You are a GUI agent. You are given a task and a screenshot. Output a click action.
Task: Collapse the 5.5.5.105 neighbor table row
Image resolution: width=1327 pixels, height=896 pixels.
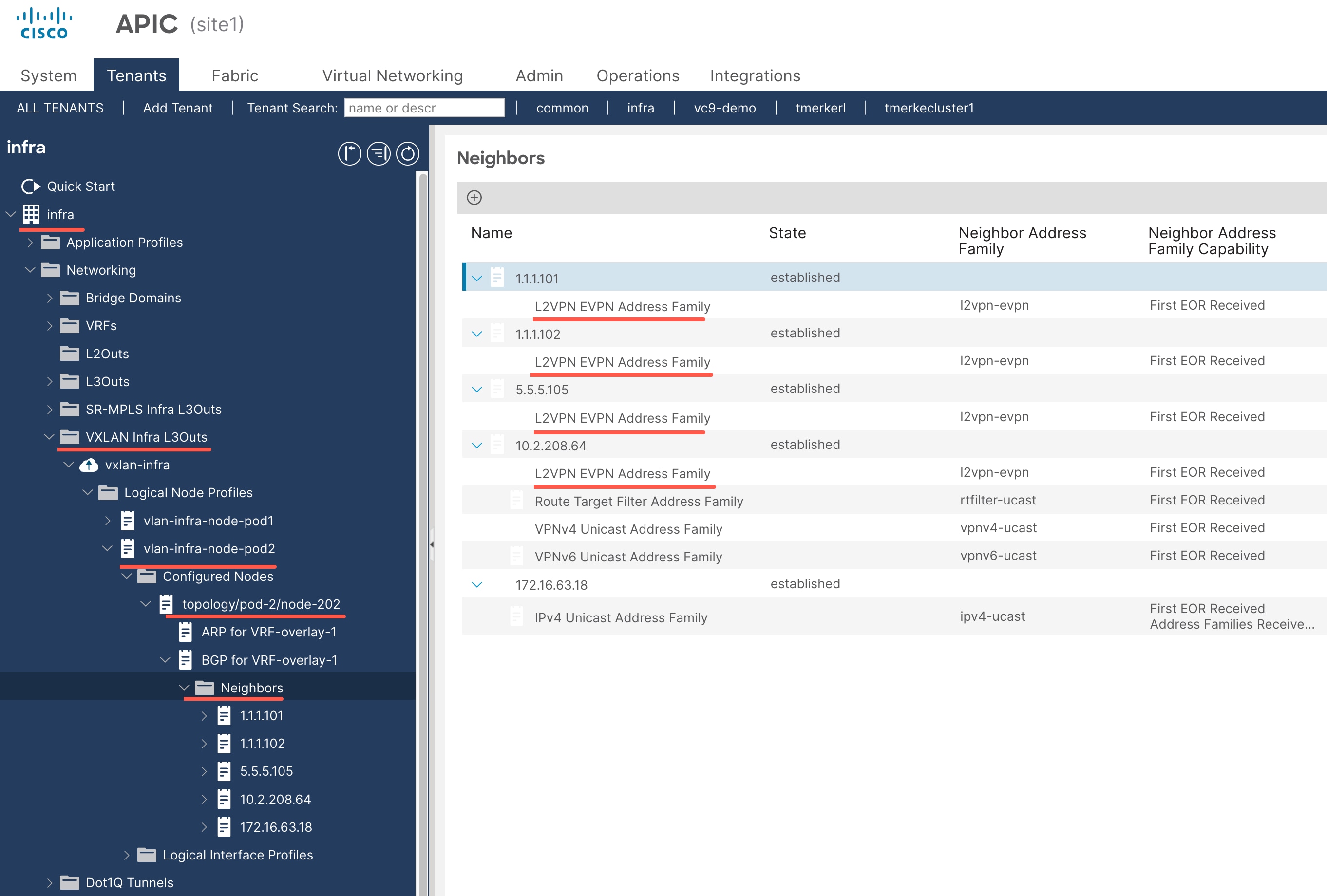477,390
